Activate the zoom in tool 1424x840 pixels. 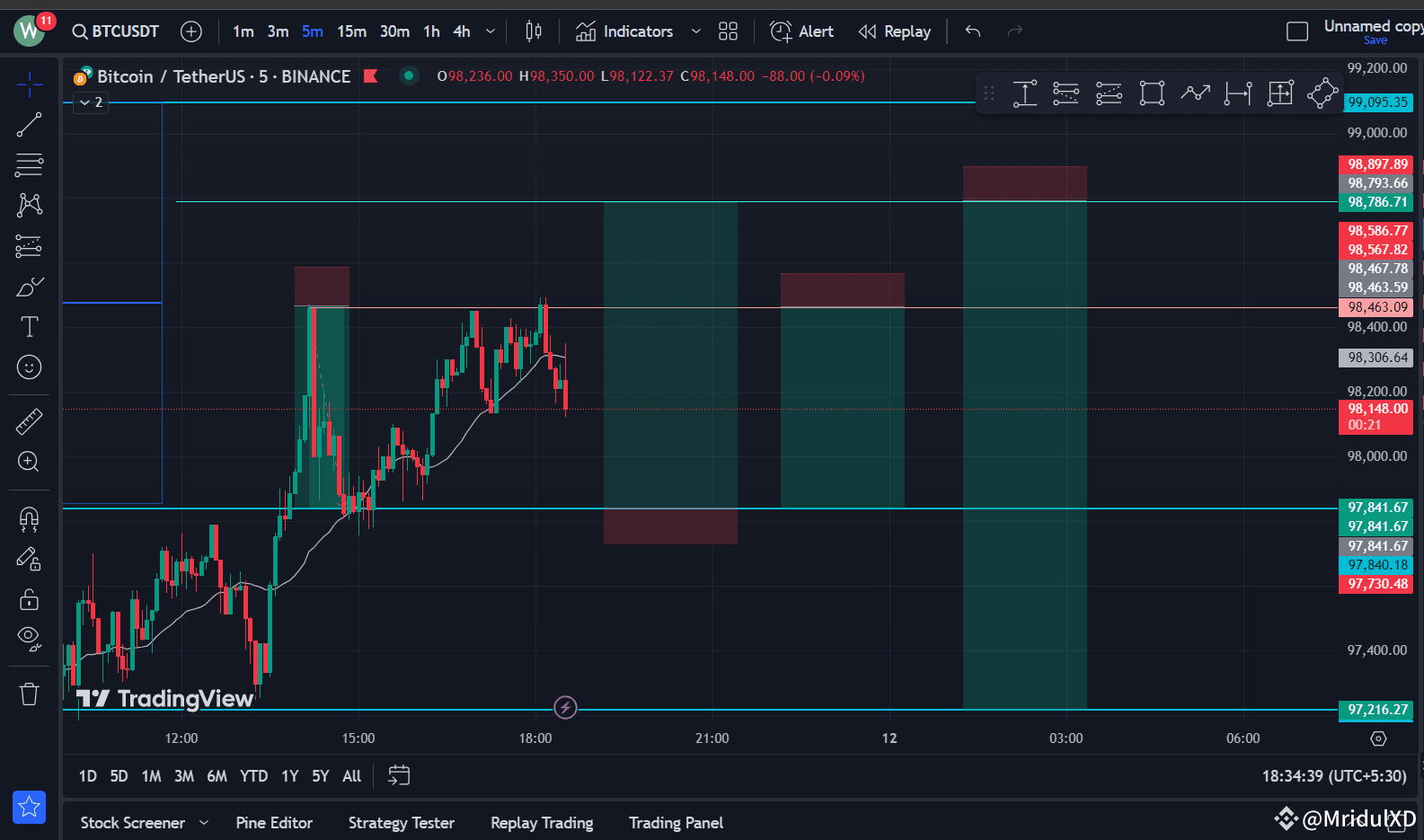[29, 462]
